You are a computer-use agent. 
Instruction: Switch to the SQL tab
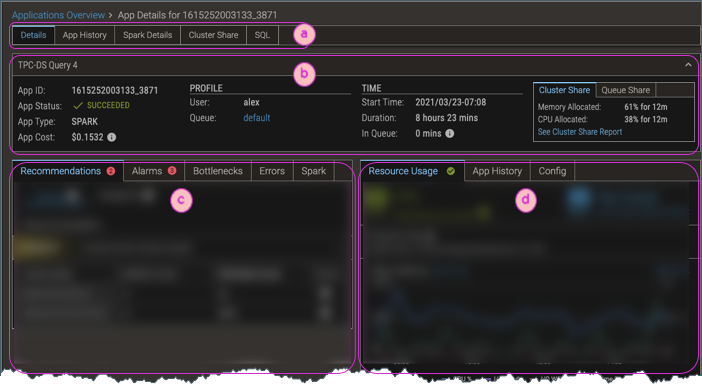[262, 35]
